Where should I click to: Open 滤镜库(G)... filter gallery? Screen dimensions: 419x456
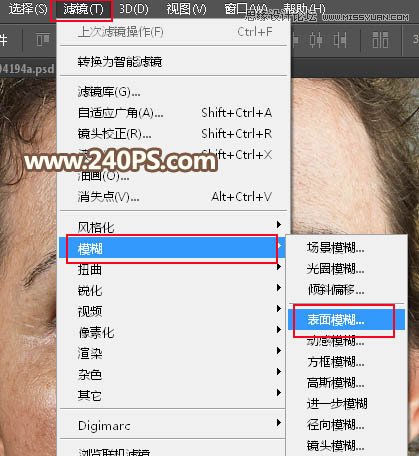click(x=173, y=92)
